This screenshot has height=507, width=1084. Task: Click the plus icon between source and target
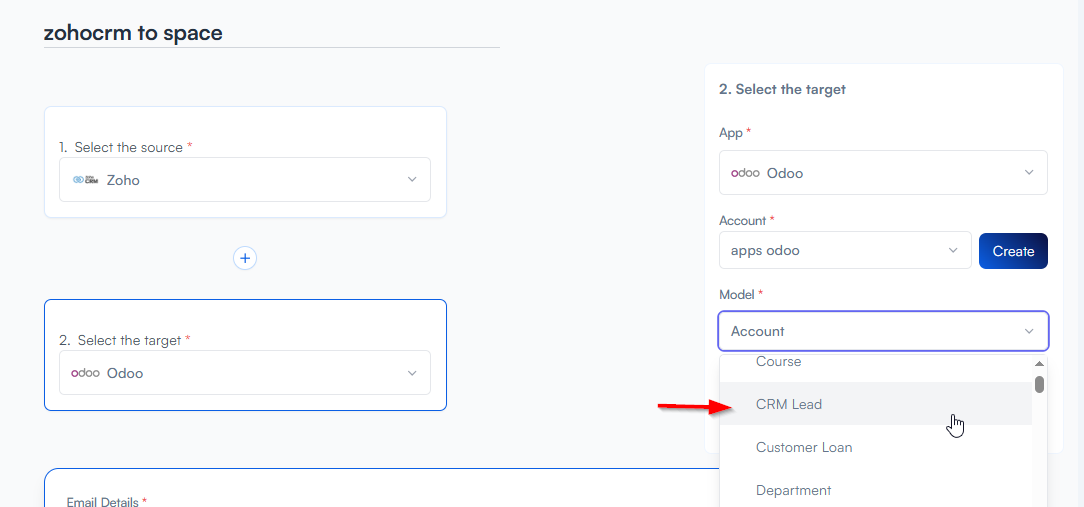[x=245, y=258]
